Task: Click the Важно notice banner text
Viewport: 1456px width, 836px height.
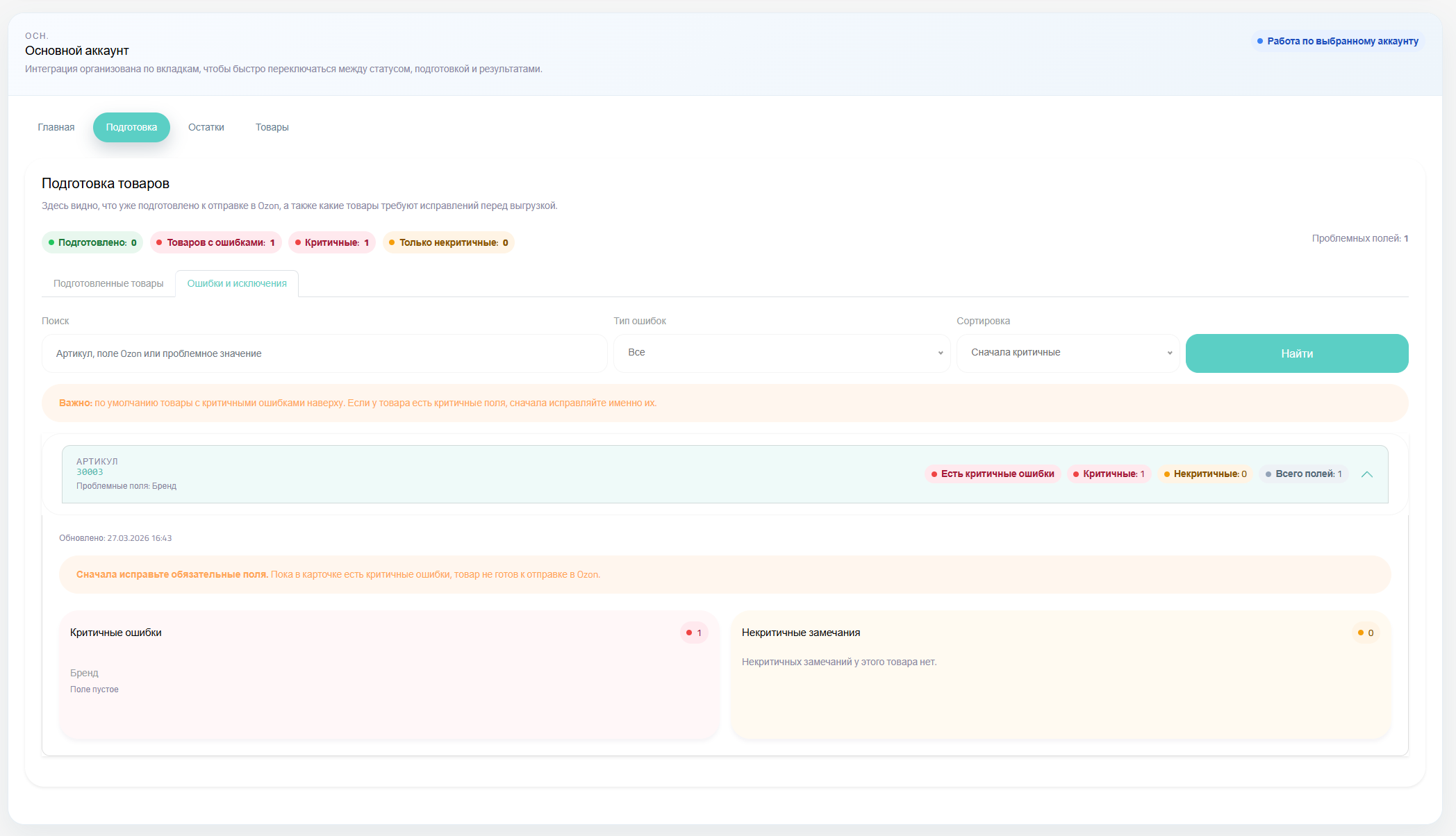Action: (358, 403)
